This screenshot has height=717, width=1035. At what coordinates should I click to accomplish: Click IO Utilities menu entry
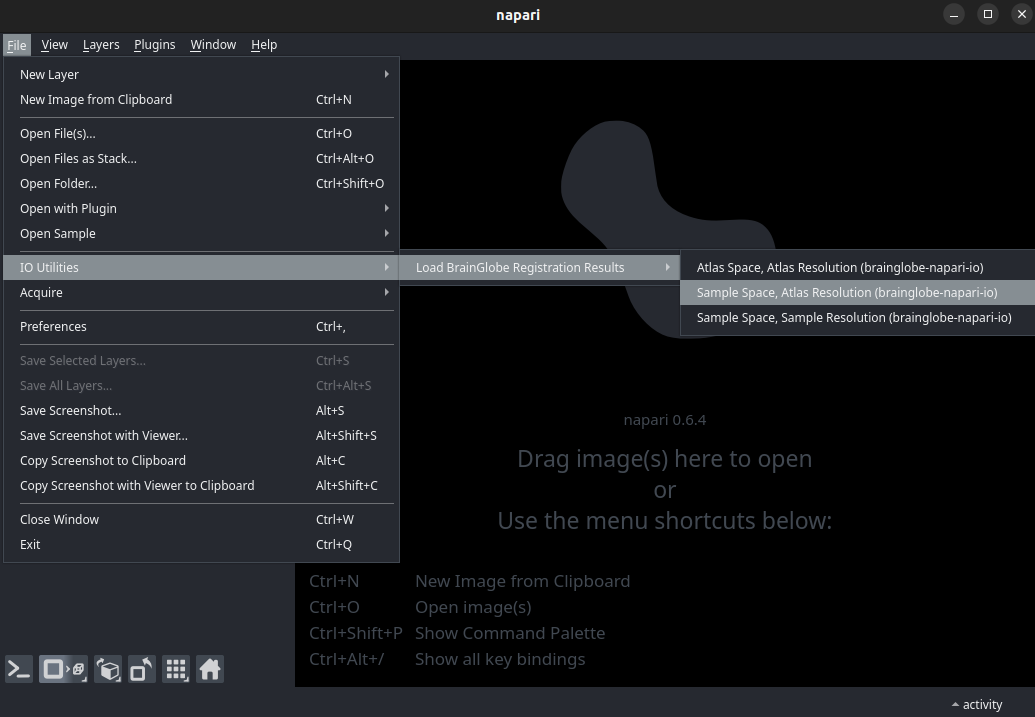pyautogui.click(x=201, y=267)
